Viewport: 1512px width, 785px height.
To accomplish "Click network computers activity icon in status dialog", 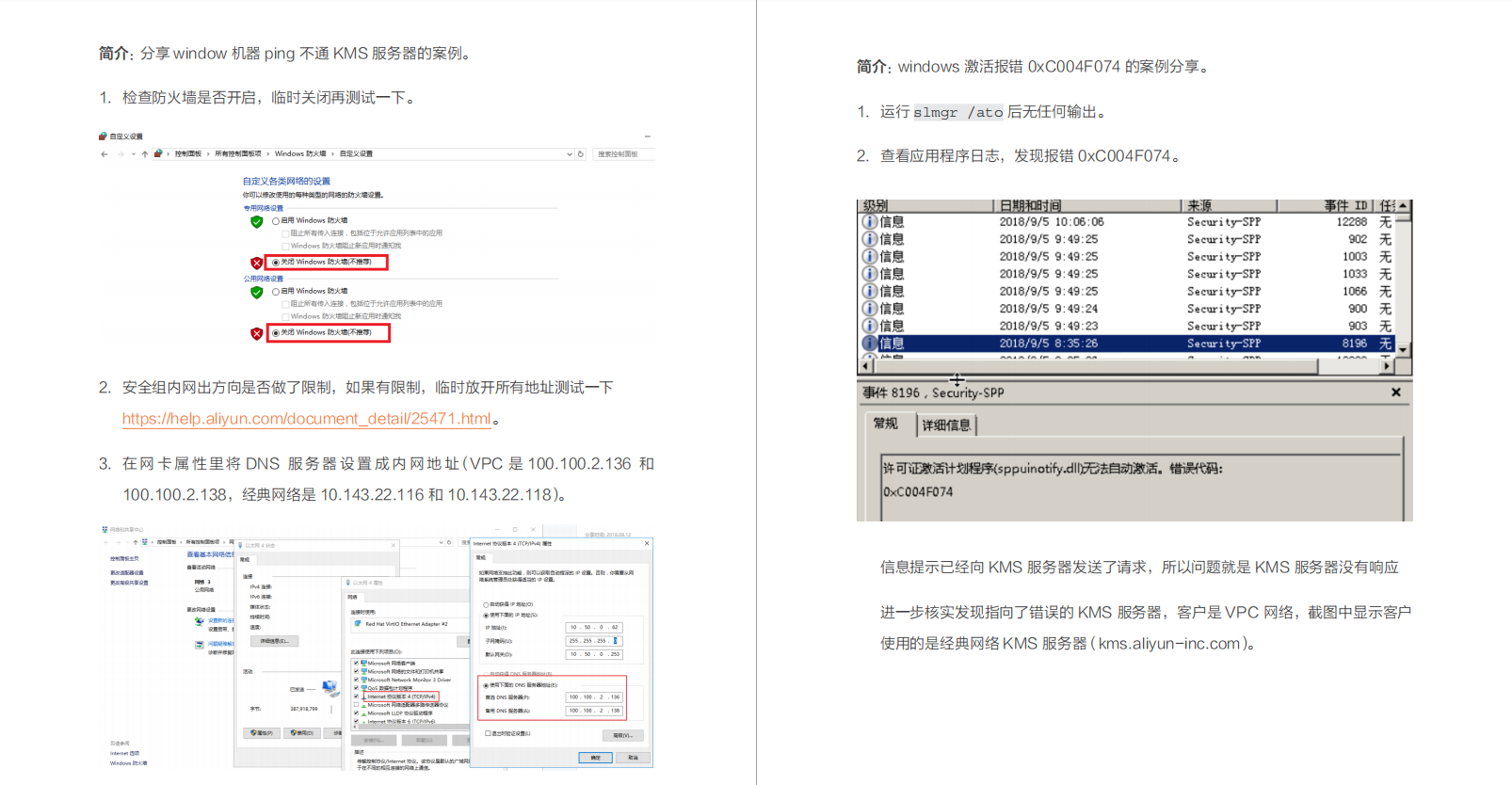I will pos(330,688).
